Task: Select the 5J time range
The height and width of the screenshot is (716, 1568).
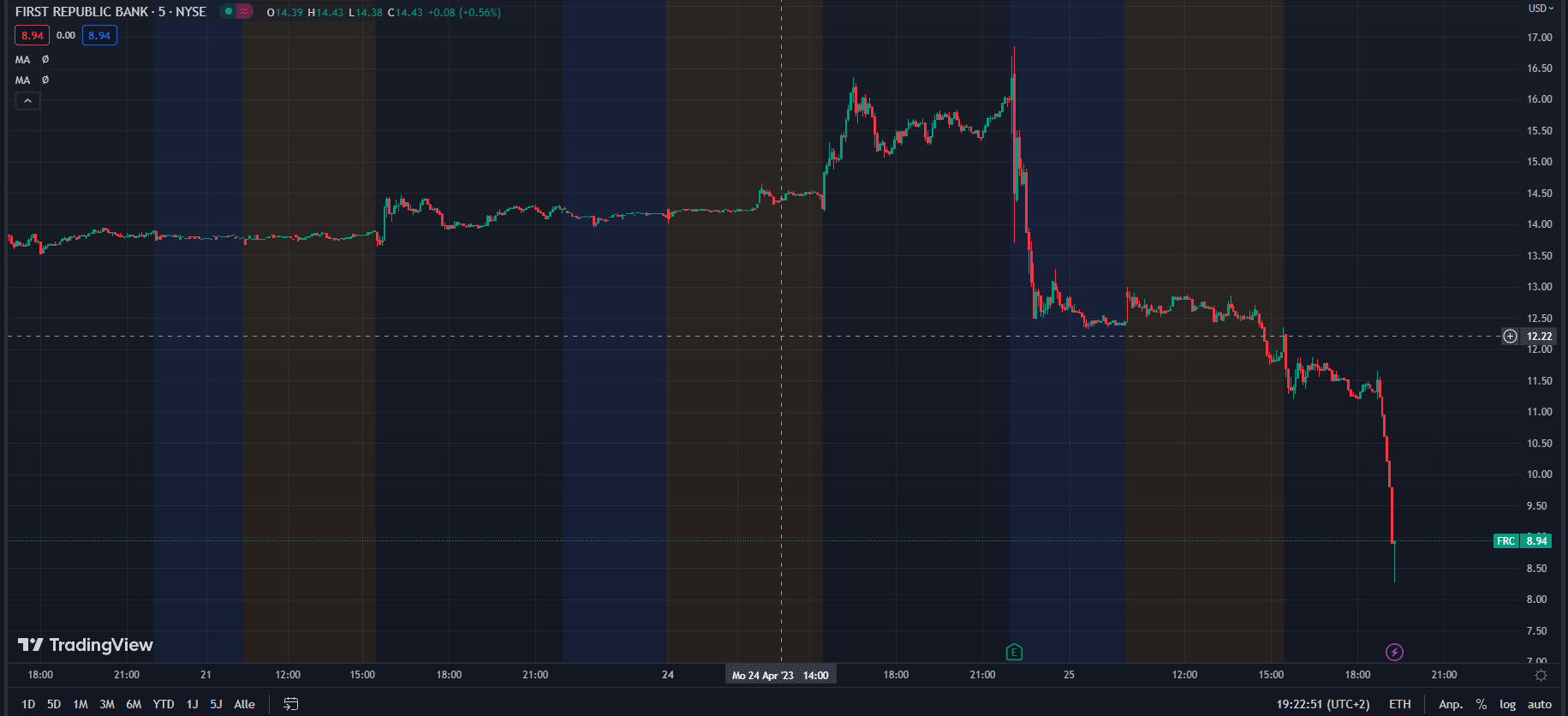Action: (216, 704)
